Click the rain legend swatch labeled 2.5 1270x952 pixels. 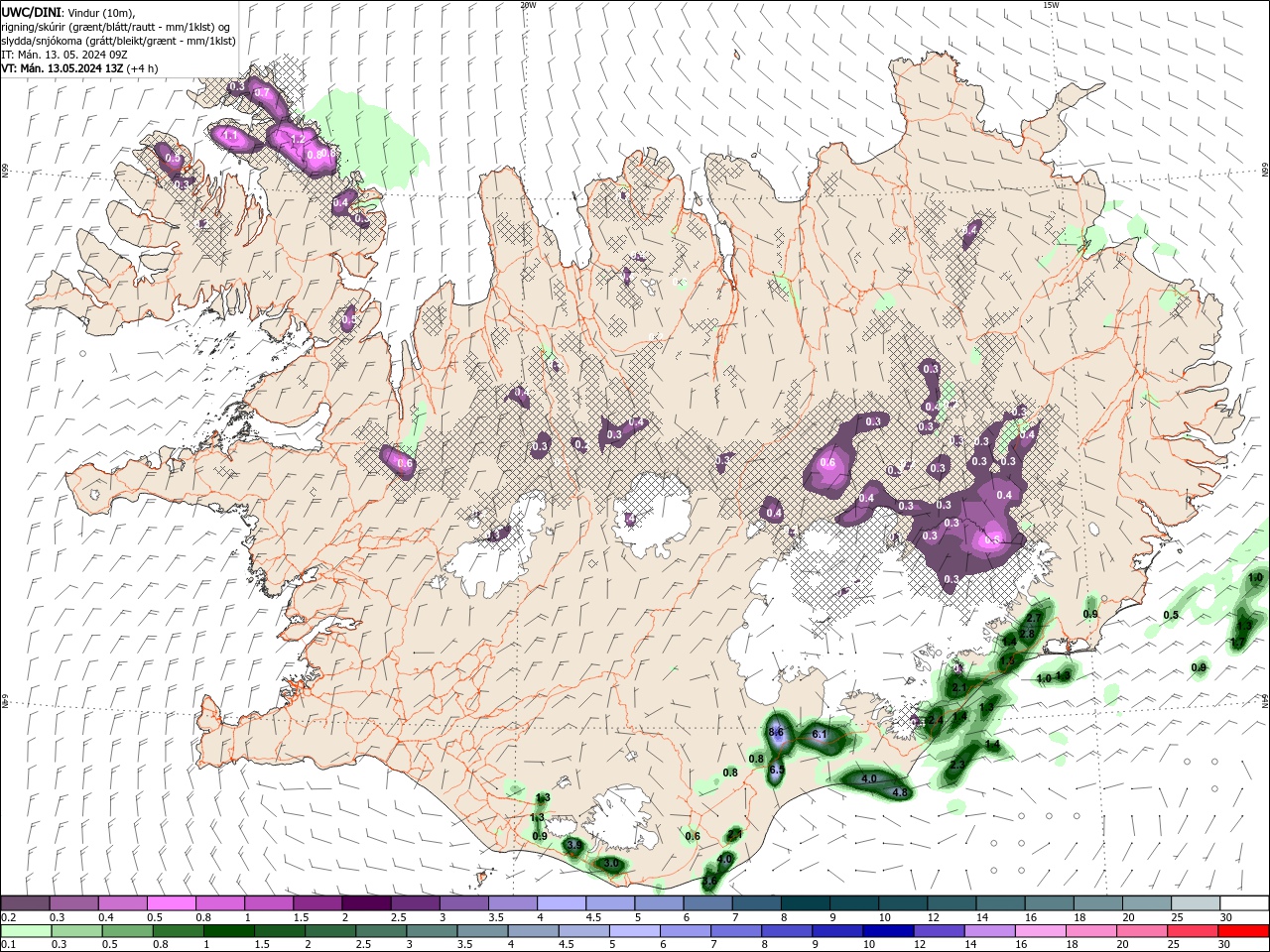coord(381,931)
